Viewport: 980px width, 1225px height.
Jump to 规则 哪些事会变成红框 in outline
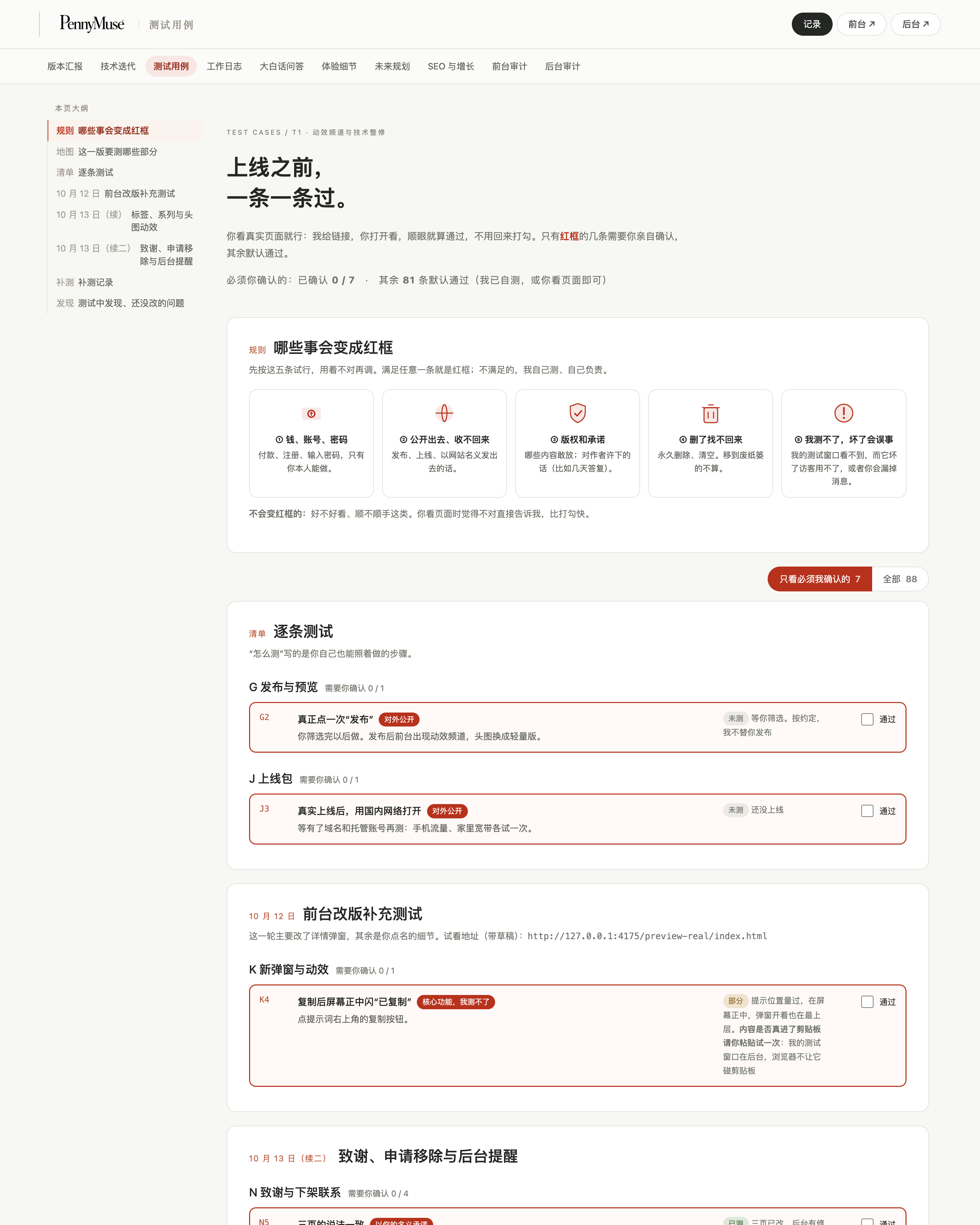(x=125, y=131)
